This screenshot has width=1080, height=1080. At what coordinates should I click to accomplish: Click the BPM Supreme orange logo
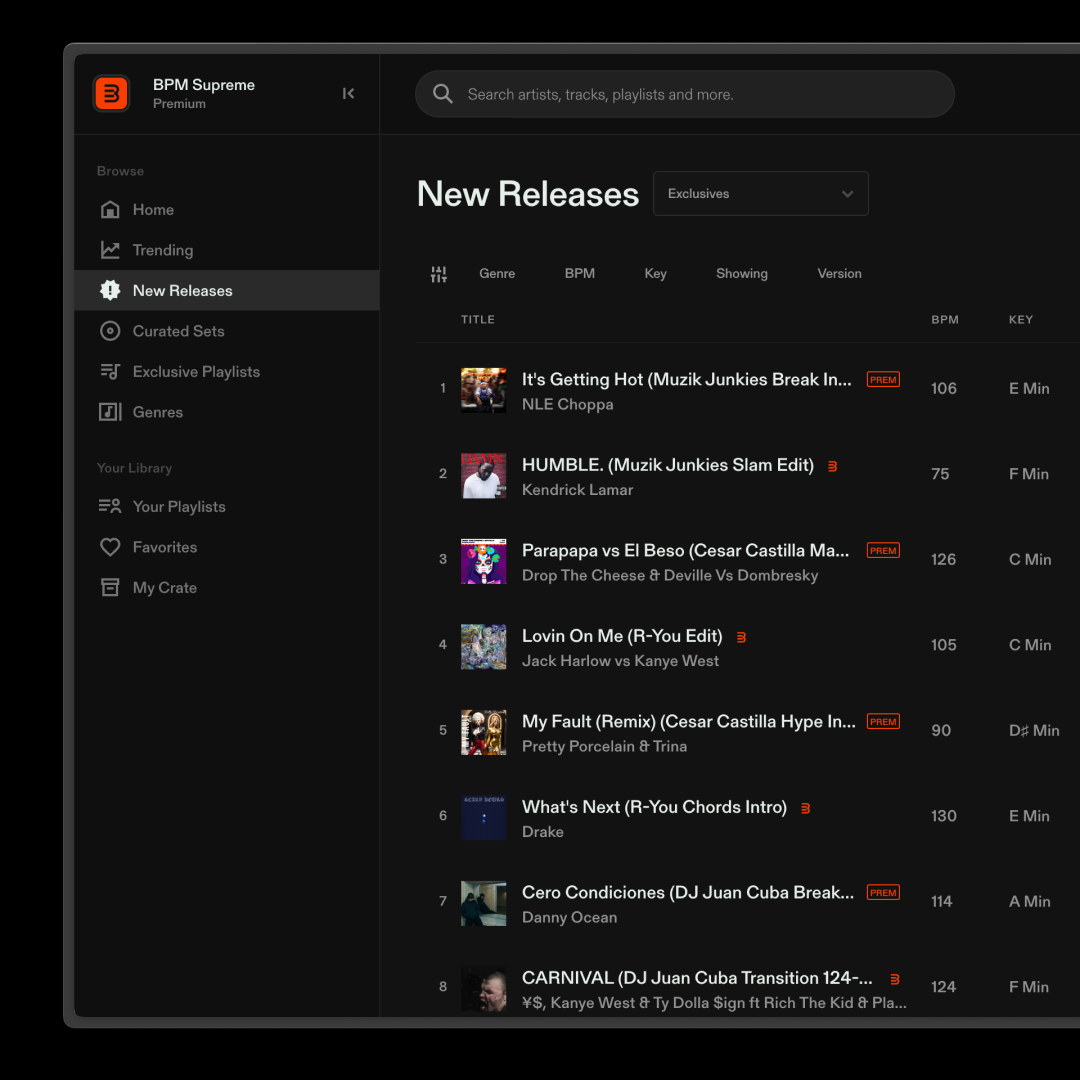point(111,93)
